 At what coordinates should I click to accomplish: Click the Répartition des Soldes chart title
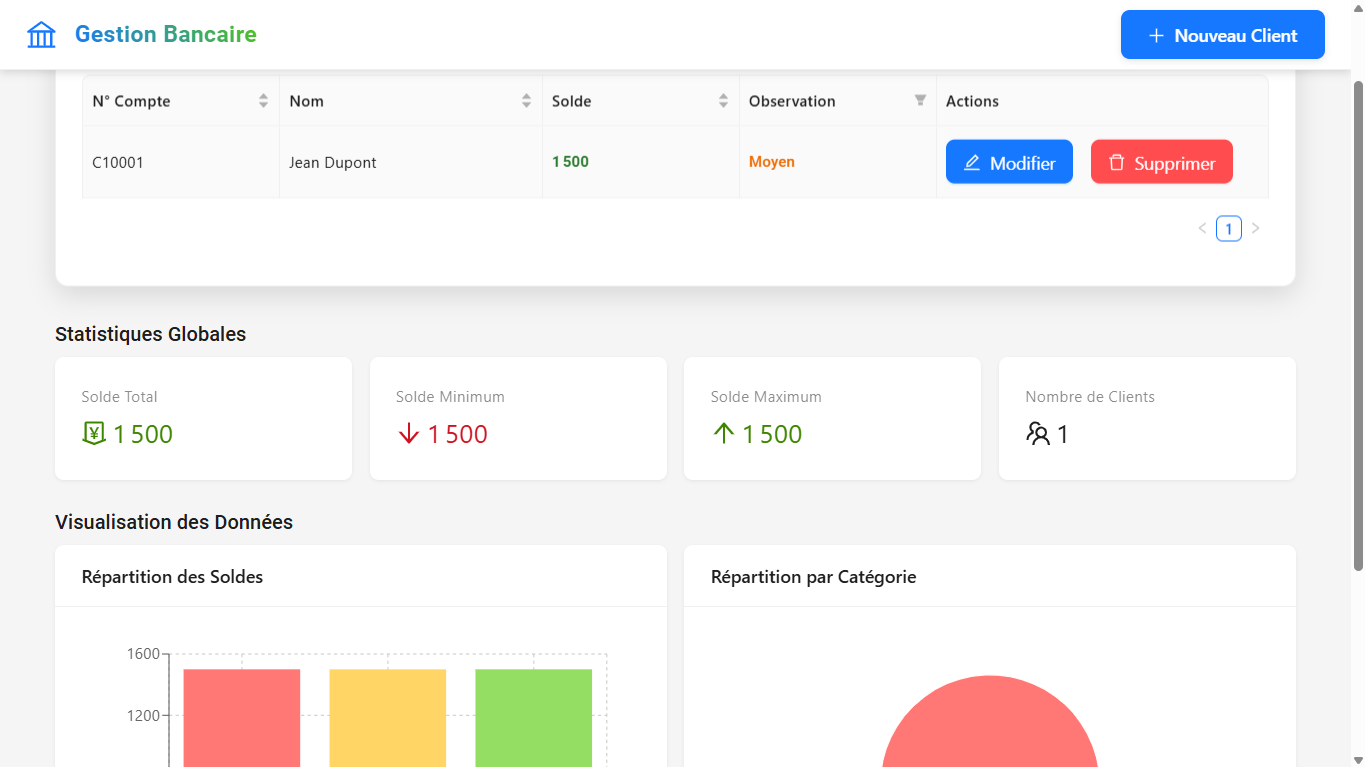pyautogui.click(x=172, y=577)
